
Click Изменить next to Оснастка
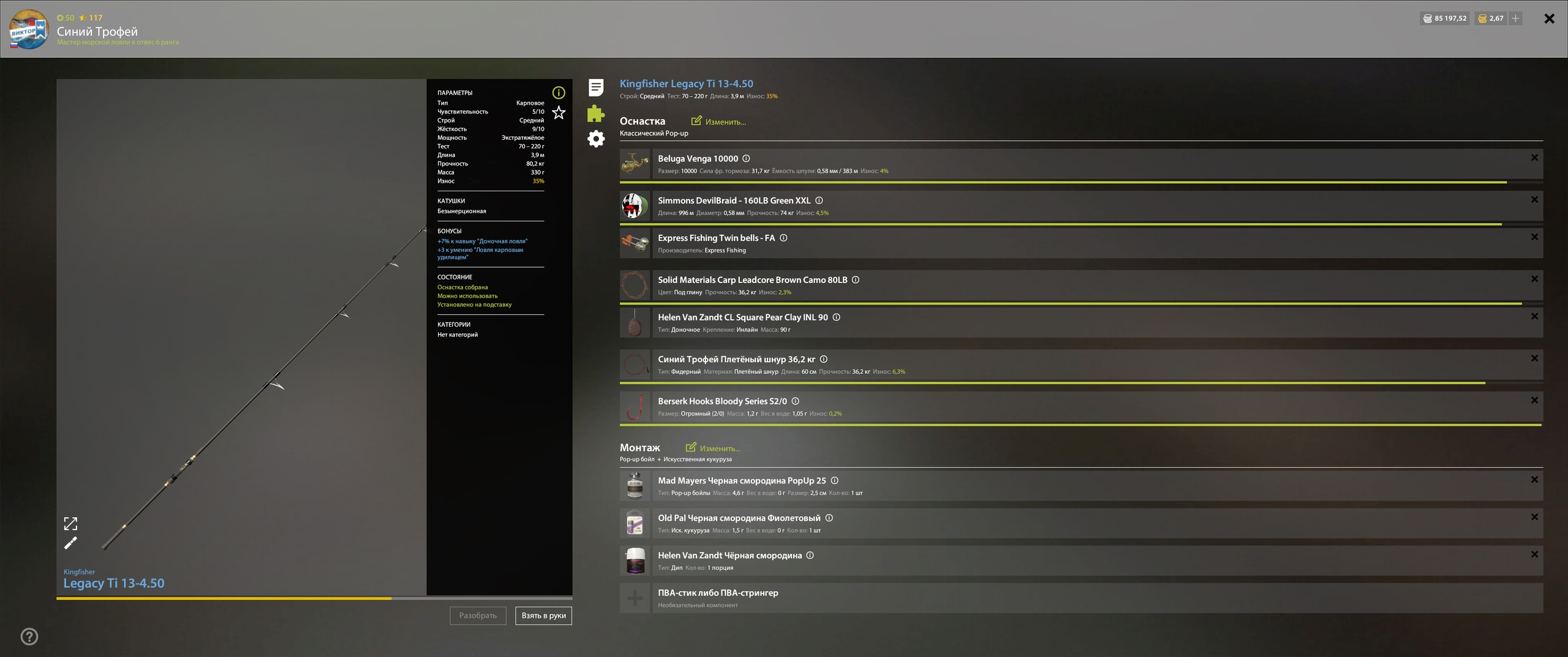[718, 121]
